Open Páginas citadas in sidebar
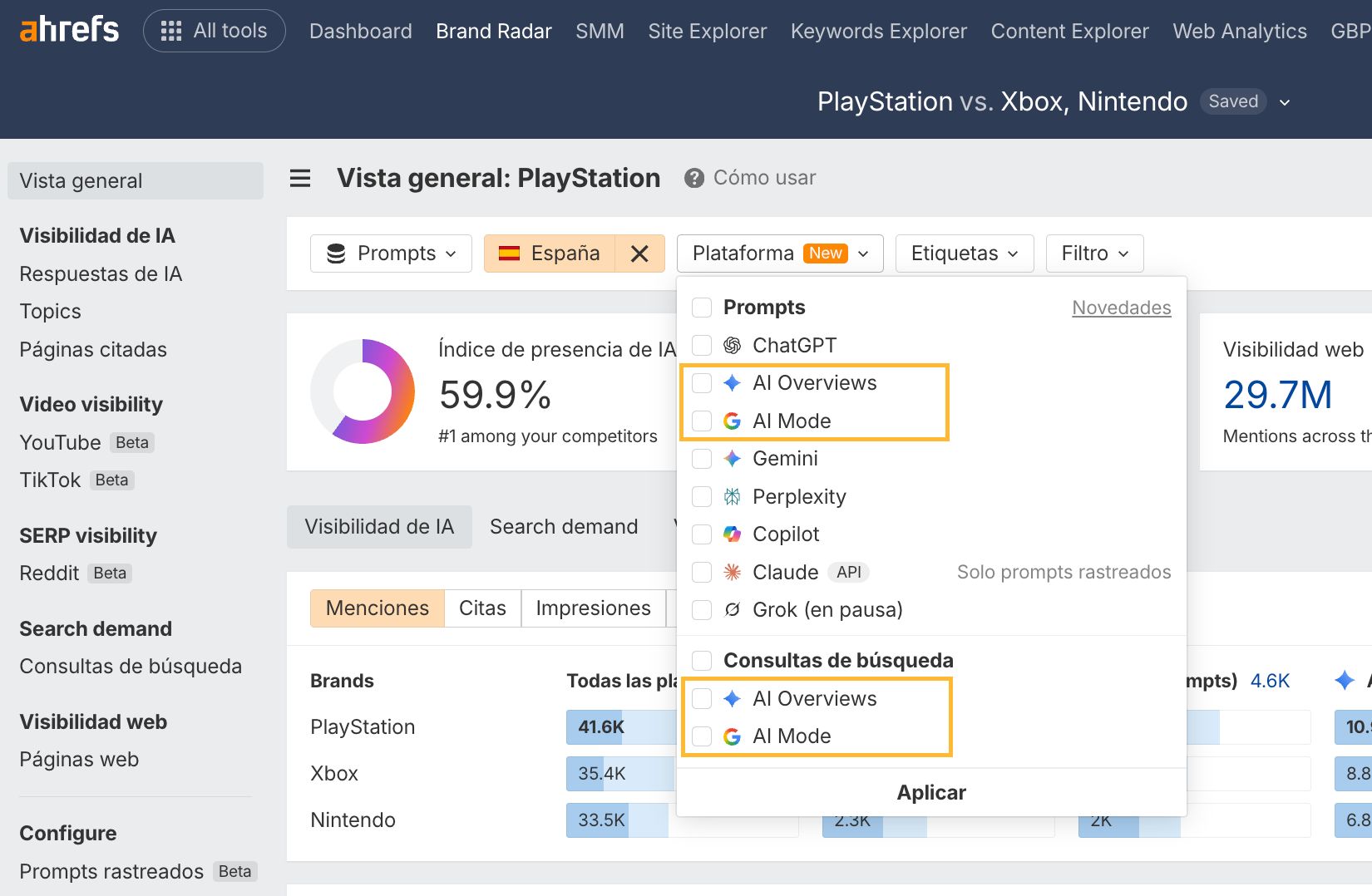 [93, 350]
